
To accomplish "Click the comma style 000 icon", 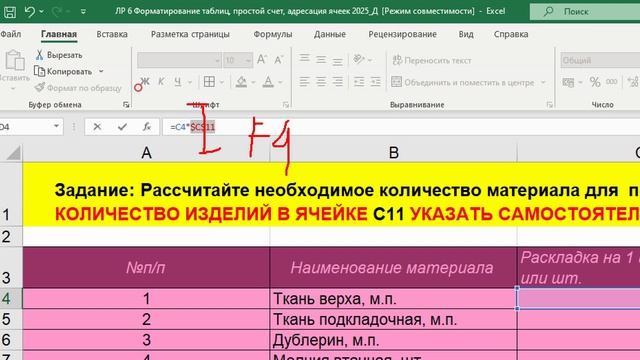I will click(x=611, y=82).
